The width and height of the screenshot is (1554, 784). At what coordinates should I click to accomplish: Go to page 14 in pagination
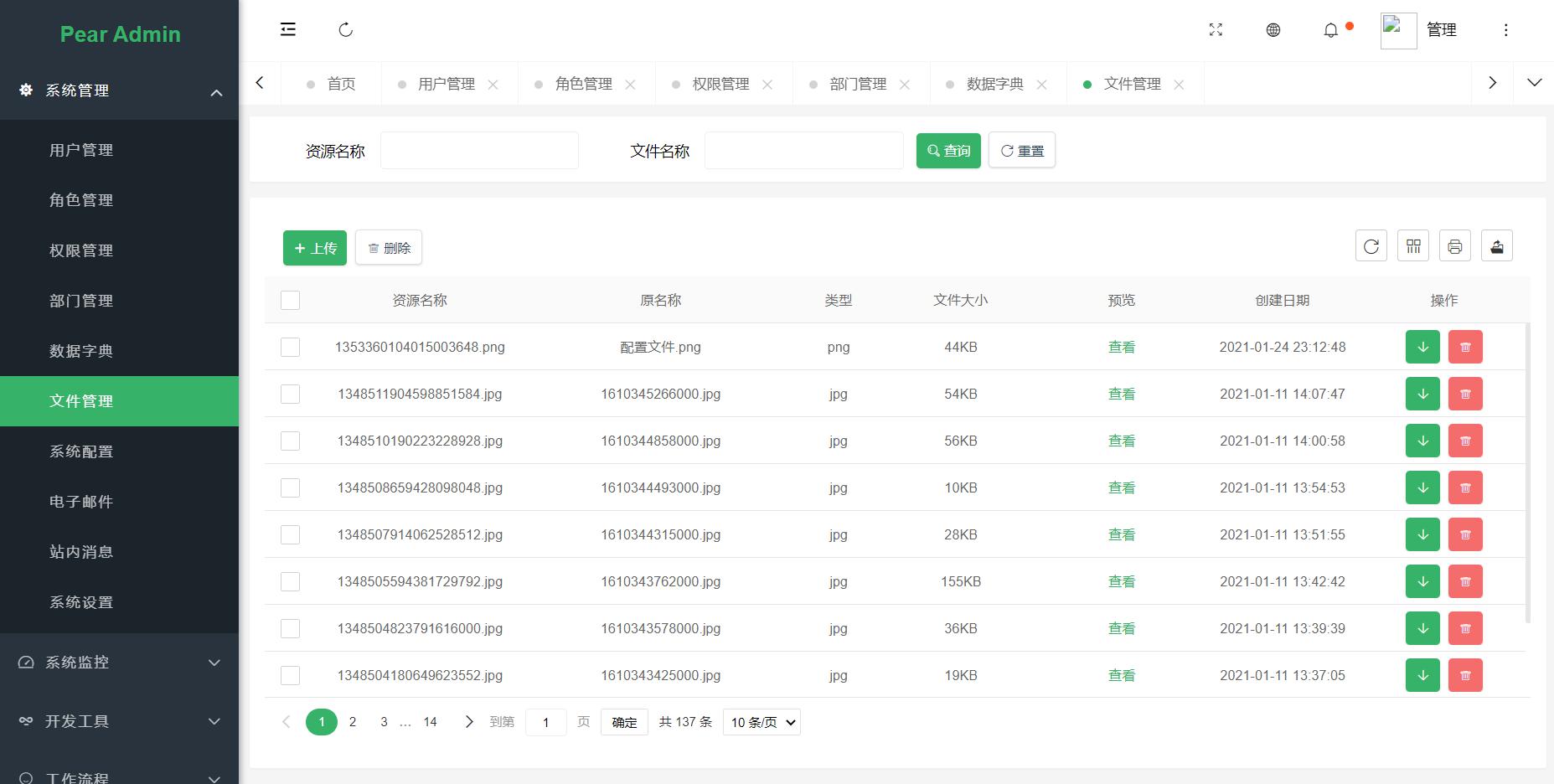coord(430,722)
